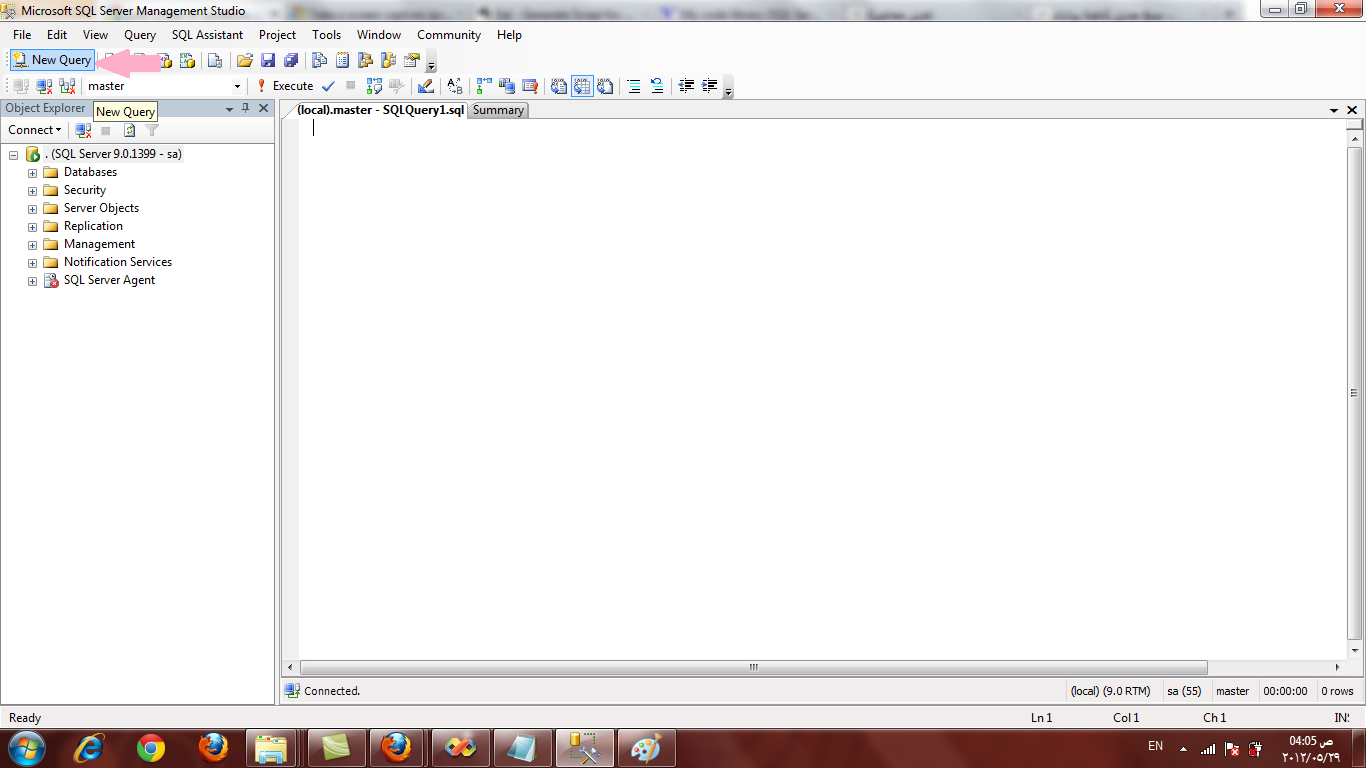This screenshot has height=768, width=1366.
Task: Execute the current query
Action: (x=285, y=86)
